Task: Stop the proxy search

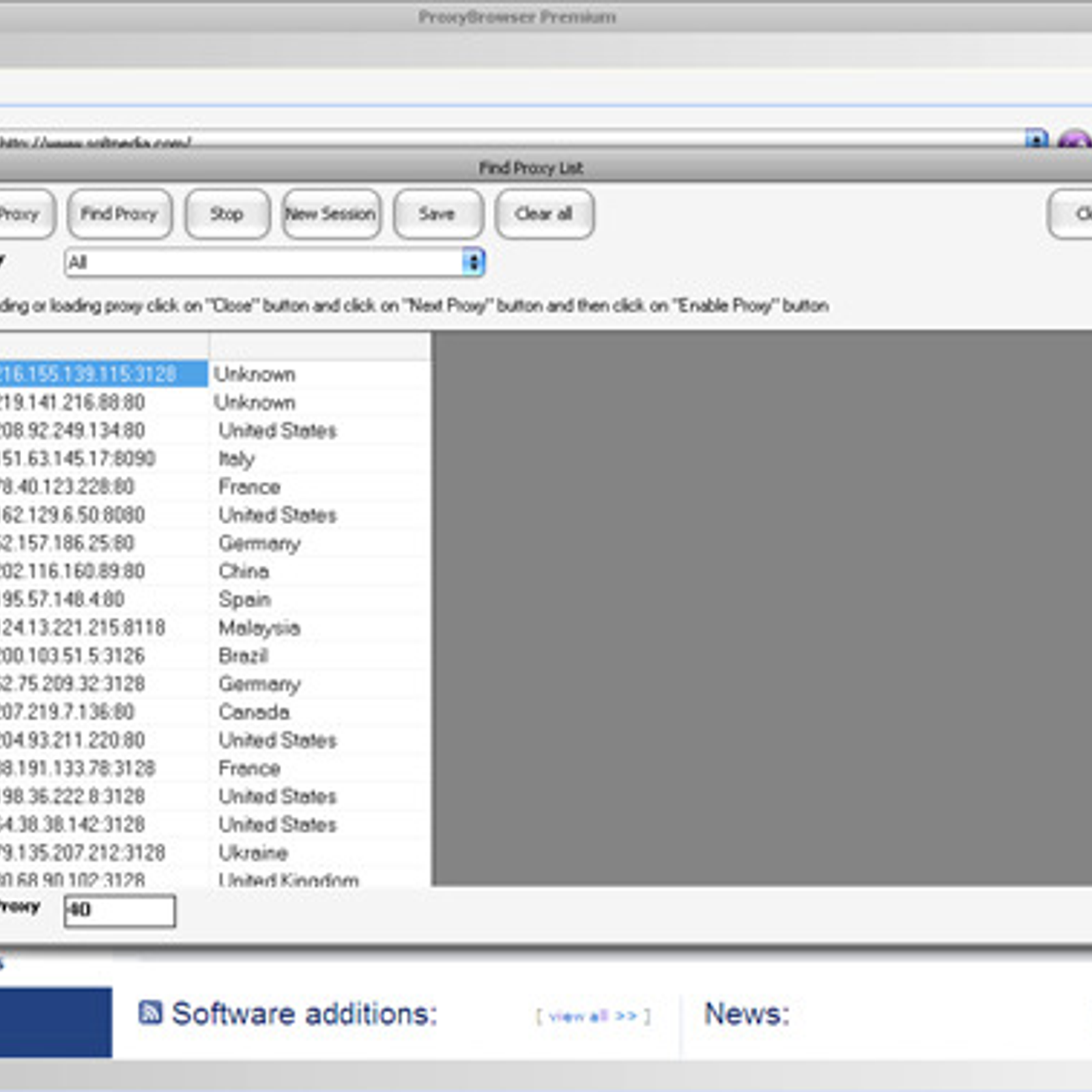Action: click(227, 214)
